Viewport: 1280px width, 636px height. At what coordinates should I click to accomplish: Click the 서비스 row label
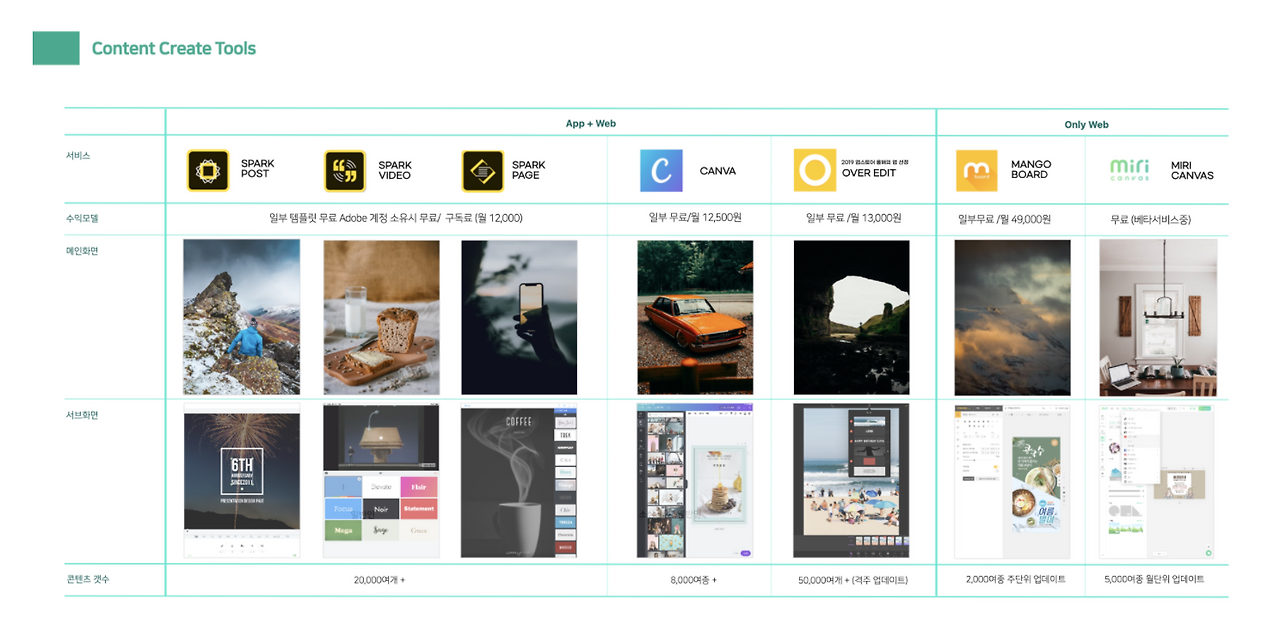tap(78, 156)
